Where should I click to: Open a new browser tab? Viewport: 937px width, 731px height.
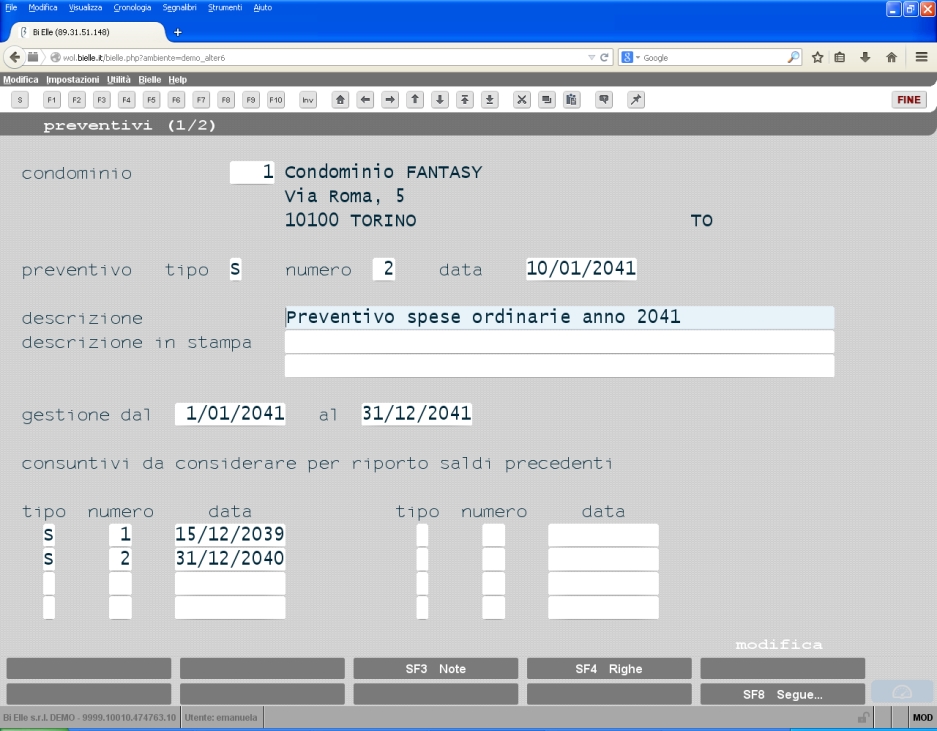click(177, 32)
